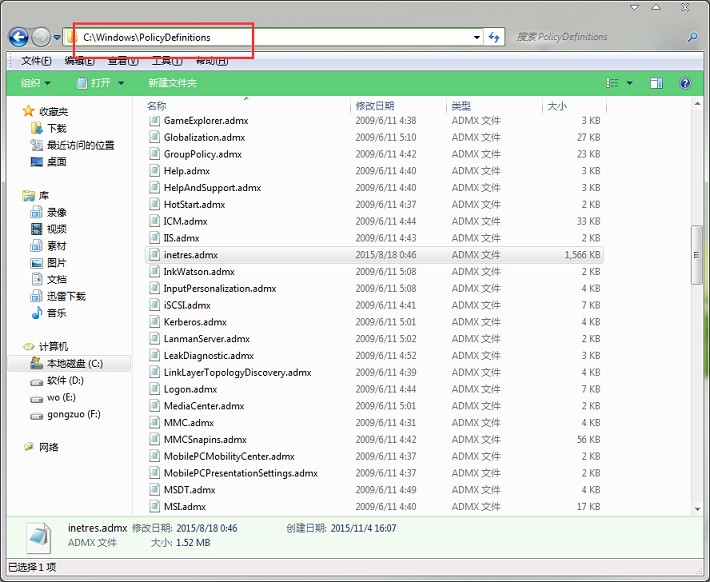Open the dropdown arrow next to 打开
The image size is (710, 582).
point(121,83)
